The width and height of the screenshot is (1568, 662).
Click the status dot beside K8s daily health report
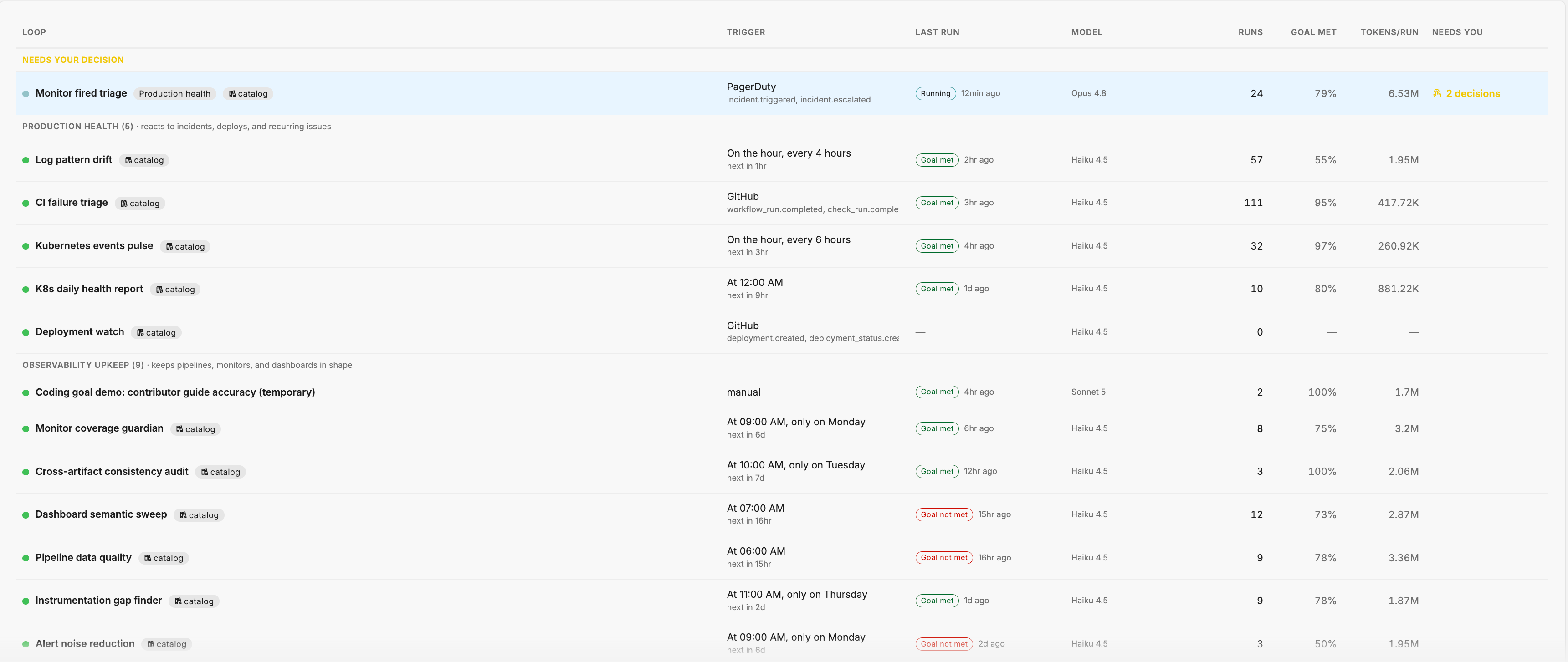(x=26, y=290)
